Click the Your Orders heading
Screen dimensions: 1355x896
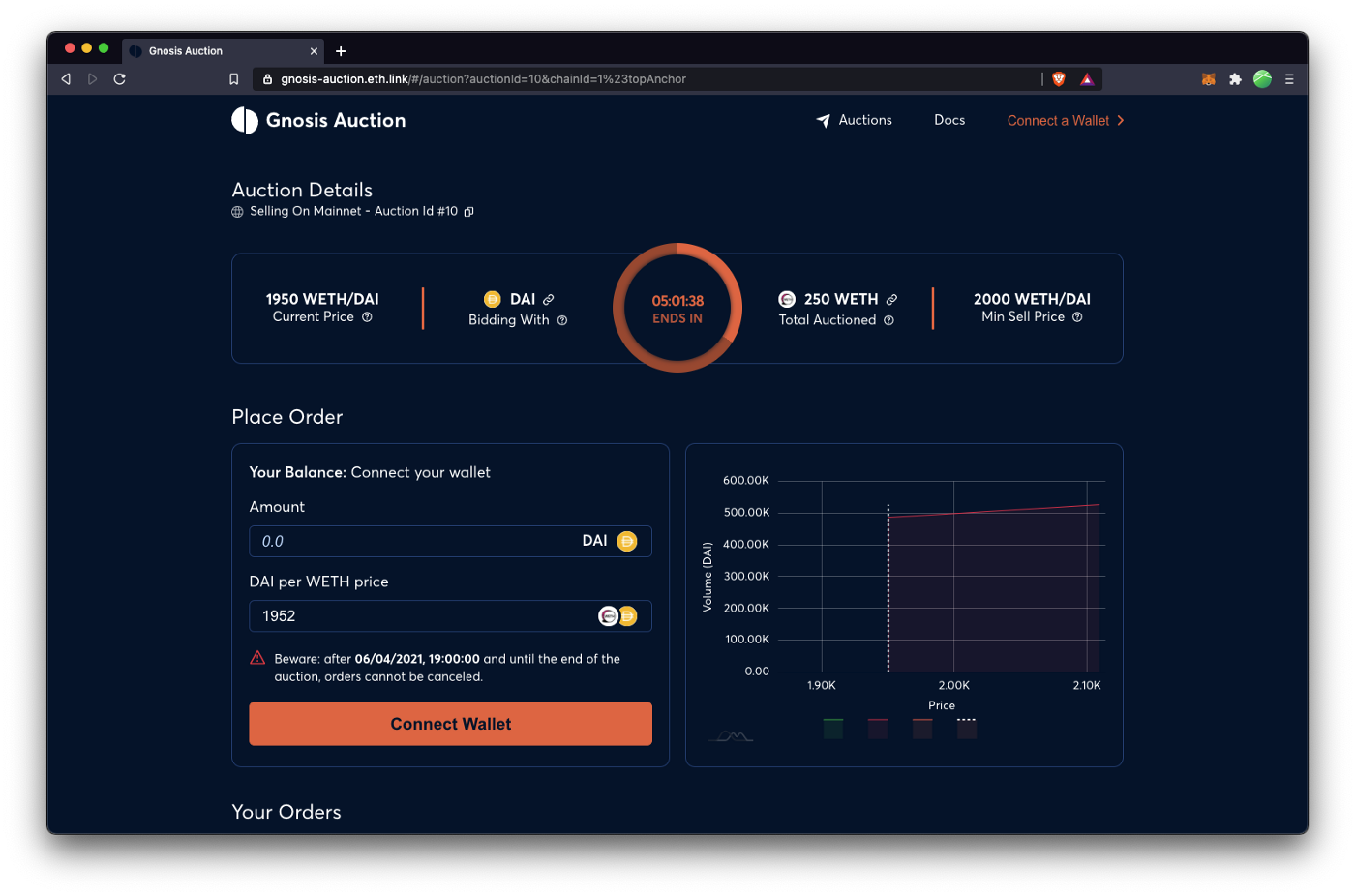point(286,812)
